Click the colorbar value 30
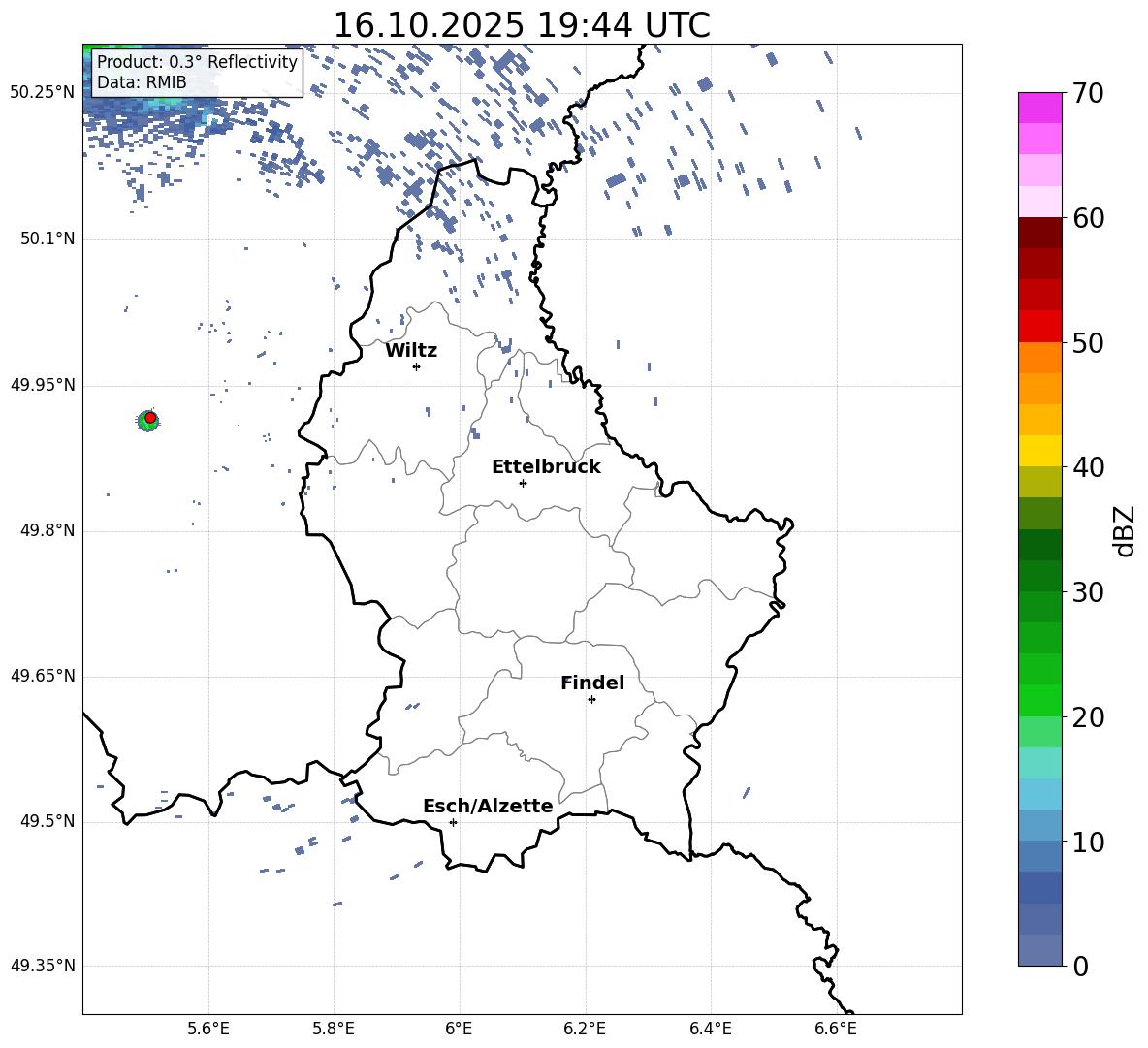 pos(1088,592)
